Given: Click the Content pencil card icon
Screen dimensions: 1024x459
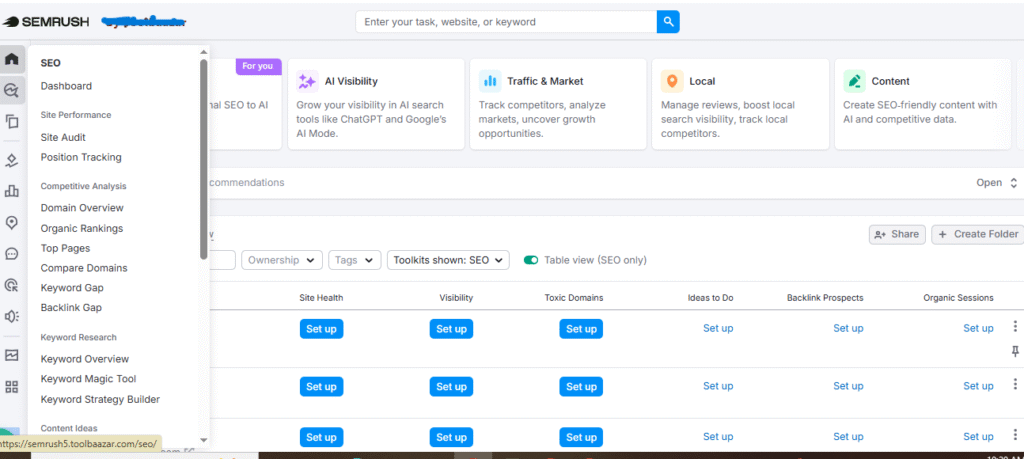Looking at the screenshot, I should 854,81.
